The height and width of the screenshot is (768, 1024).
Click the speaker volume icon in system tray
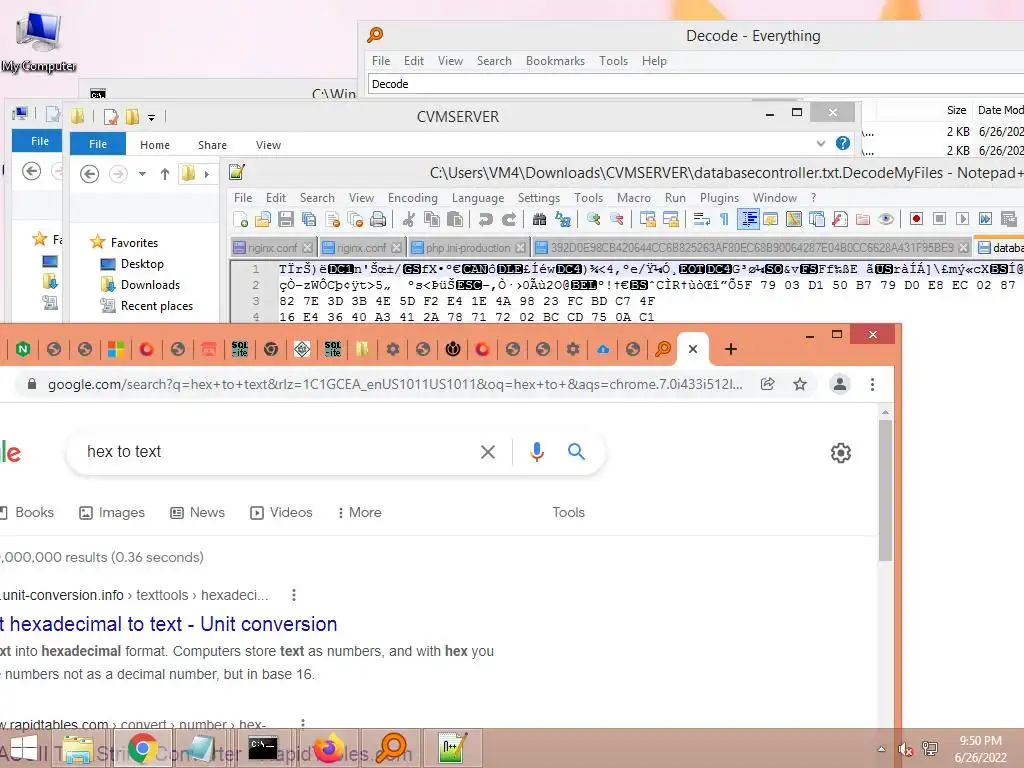click(x=905, y=749)
